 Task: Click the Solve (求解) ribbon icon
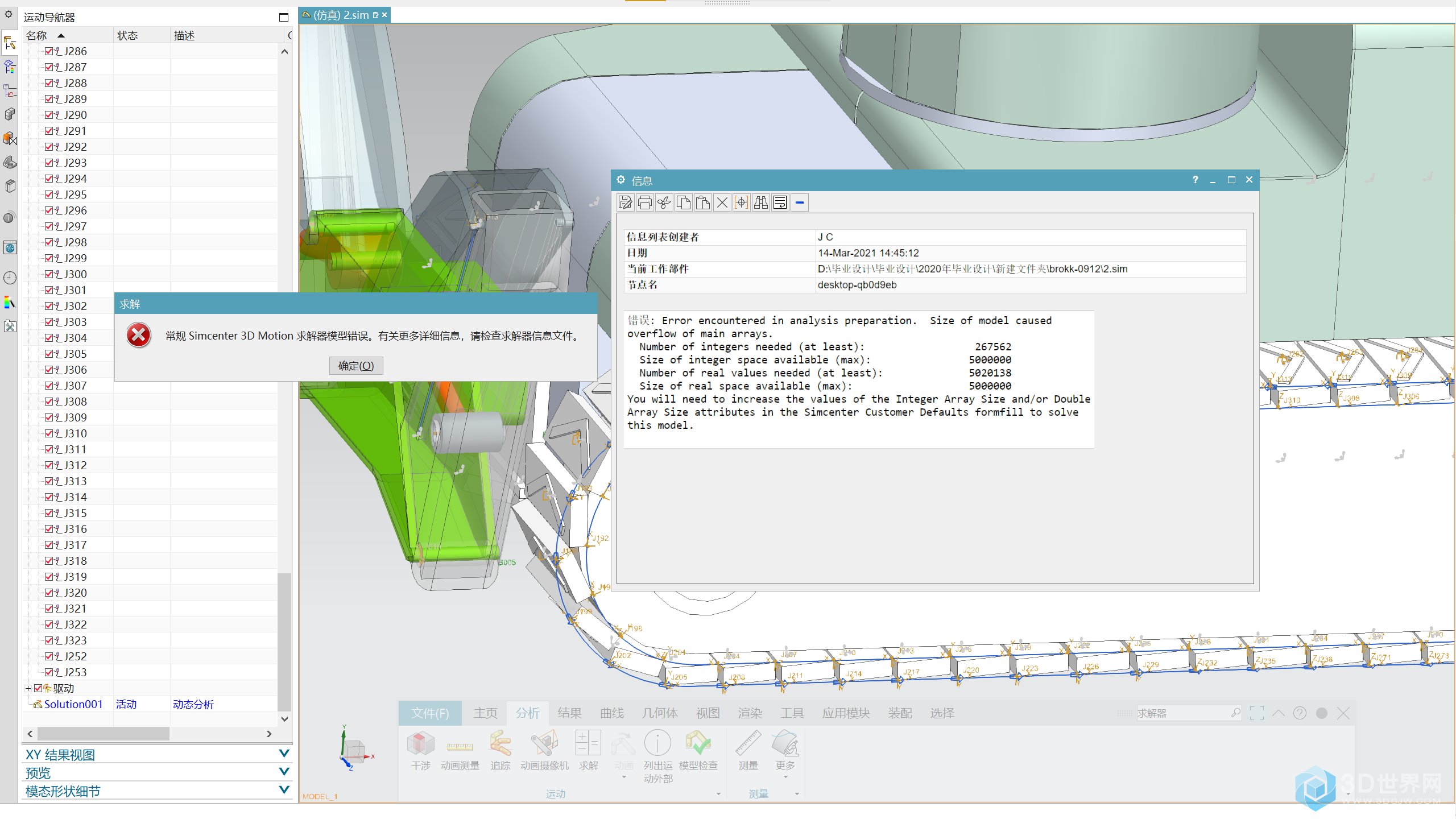pos(588,751)
